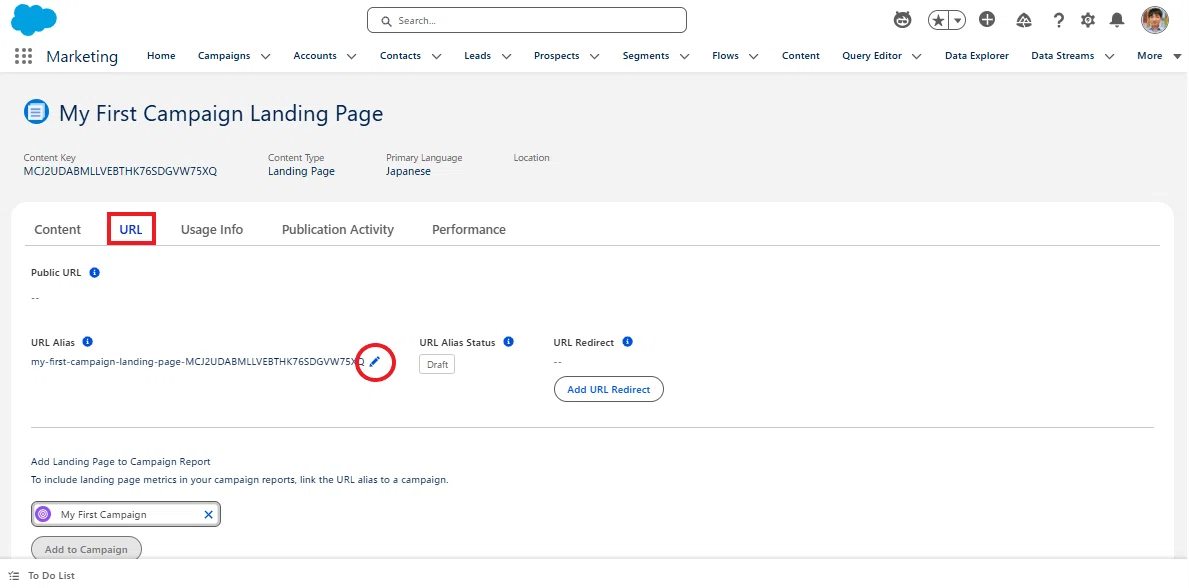1189x588 pixels.
Task: Show info tooltip for URL Redirect
Action: pos(627,342)
